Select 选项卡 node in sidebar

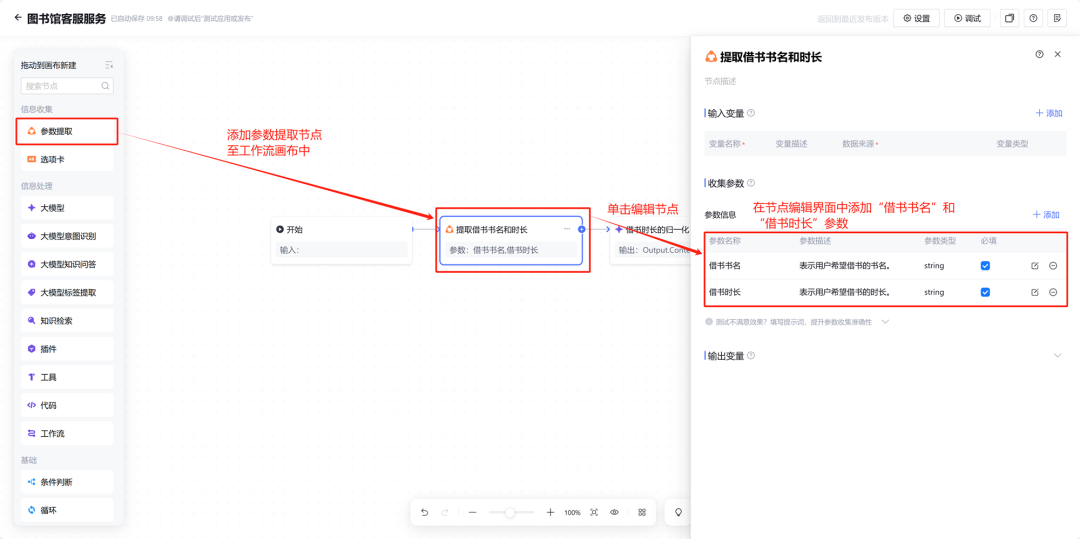67,159
